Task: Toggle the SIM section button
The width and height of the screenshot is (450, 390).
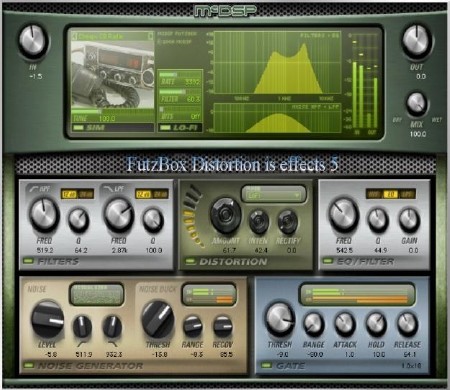Action: (113, 127)
